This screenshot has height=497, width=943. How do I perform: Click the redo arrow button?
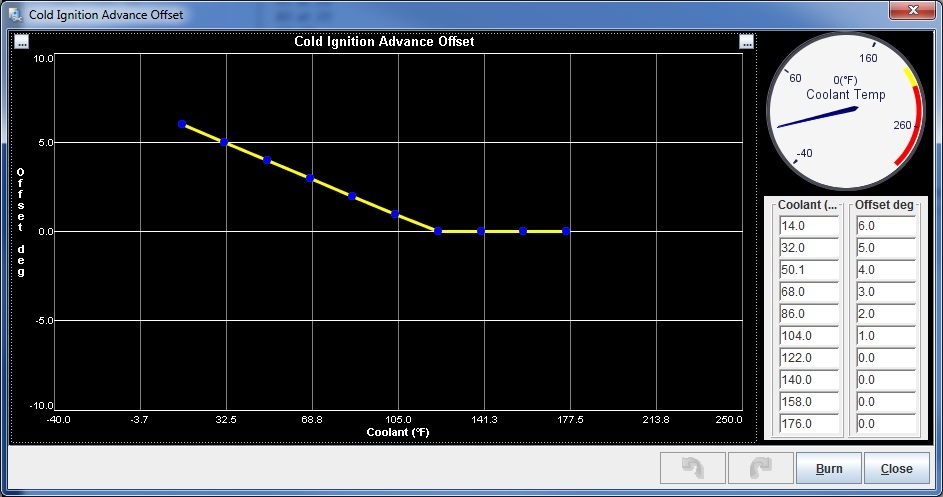click(761, 468)
